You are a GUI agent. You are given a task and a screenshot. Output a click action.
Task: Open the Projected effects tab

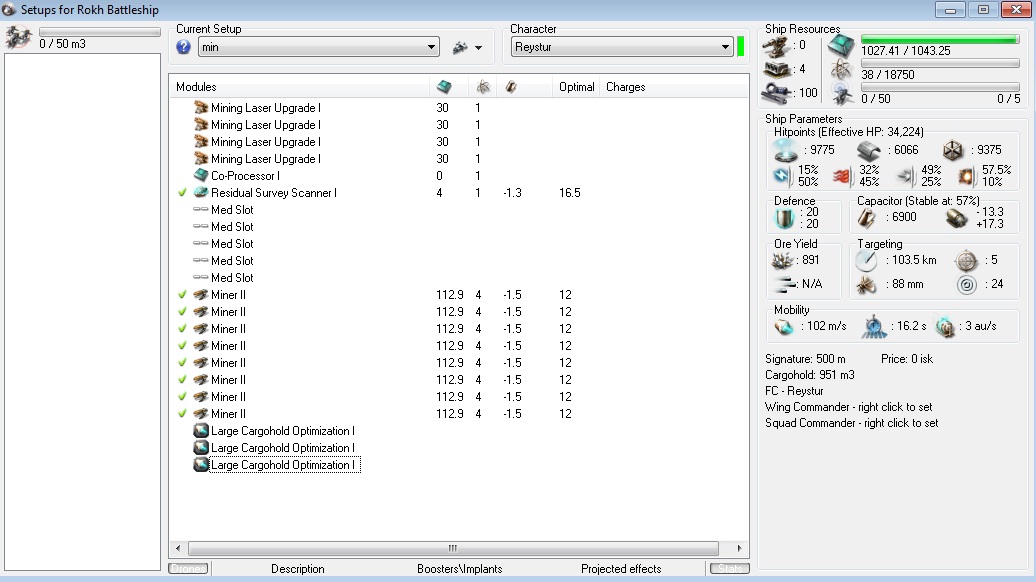tap(621, 569)
